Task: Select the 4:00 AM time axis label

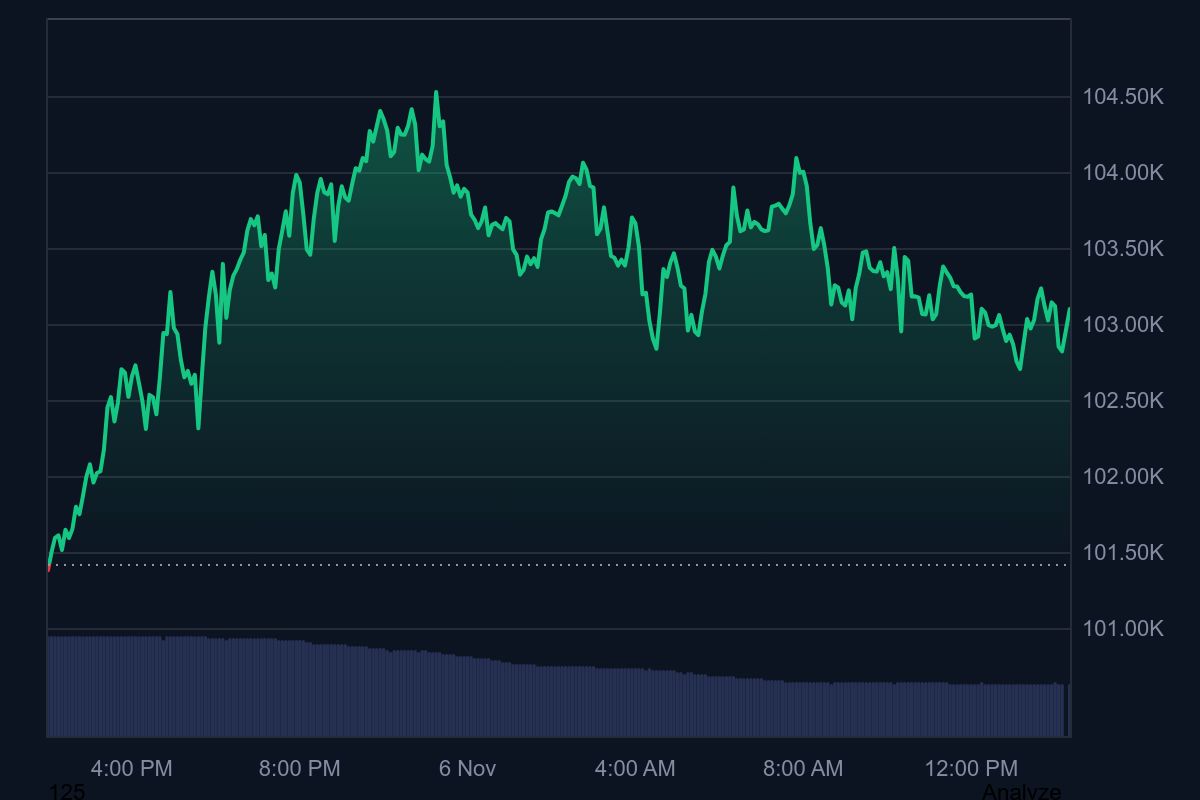Action: (635, 768)
